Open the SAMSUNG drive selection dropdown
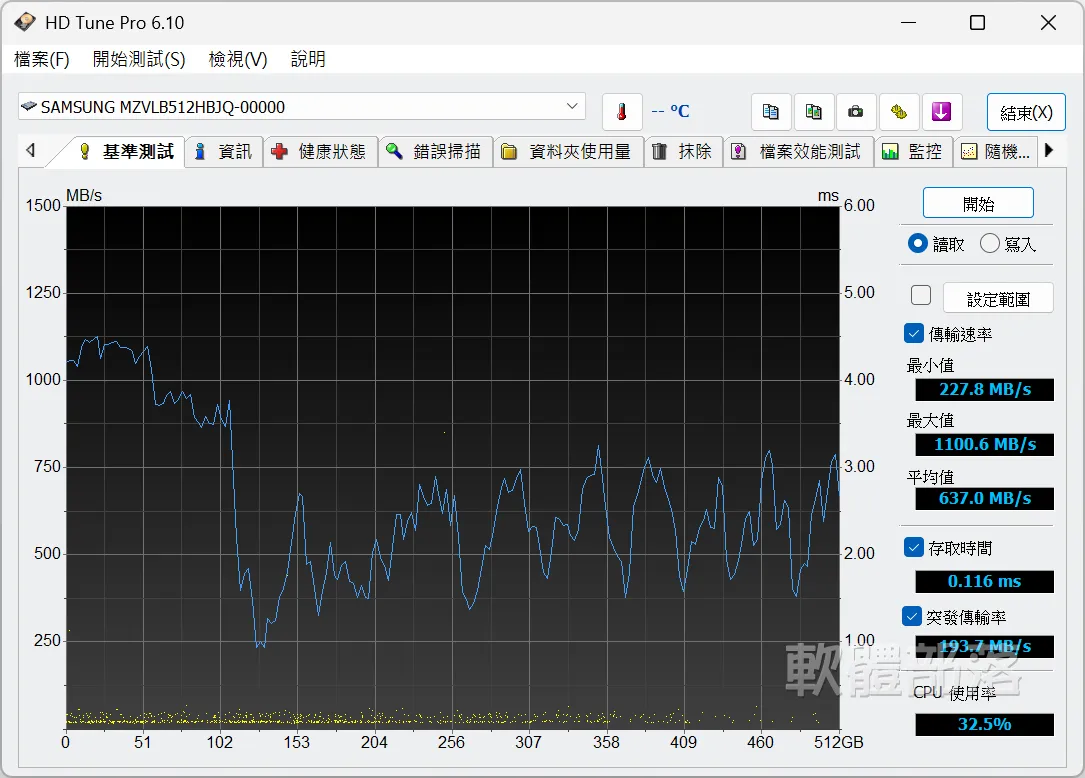The image size is (1085, 778). pos(302,107)
